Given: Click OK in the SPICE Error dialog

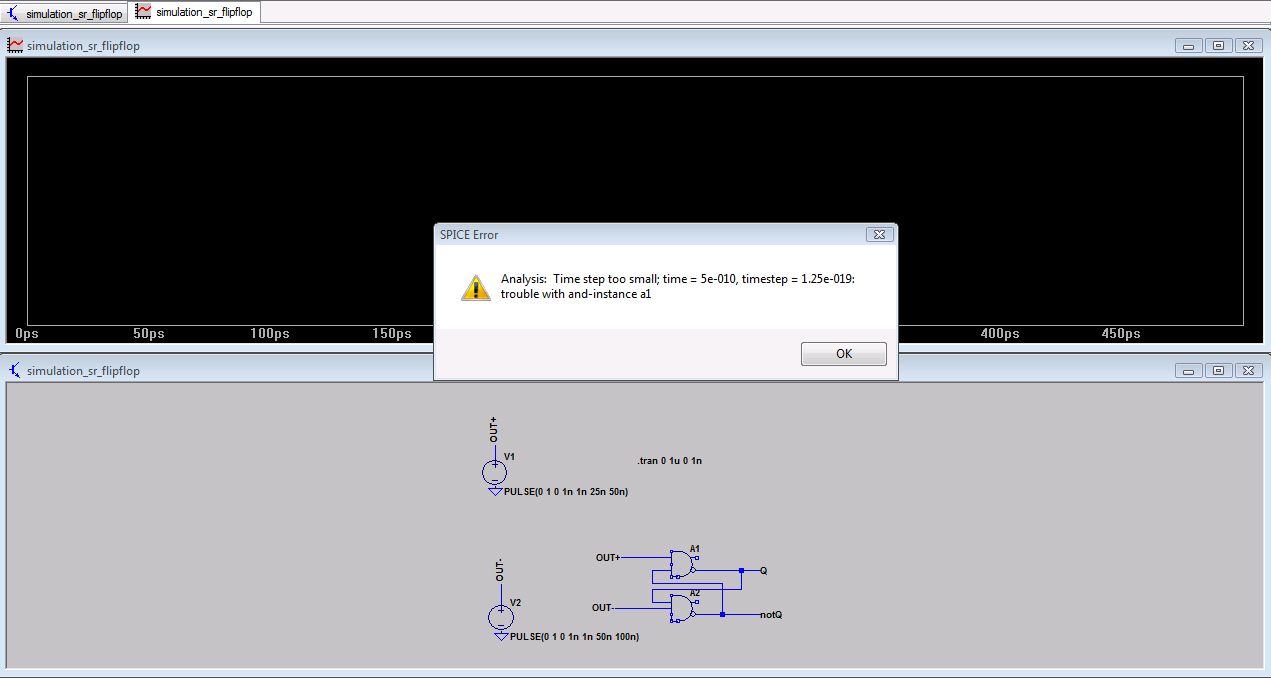Looking at the screenshot, I should (x=843, y=354).
